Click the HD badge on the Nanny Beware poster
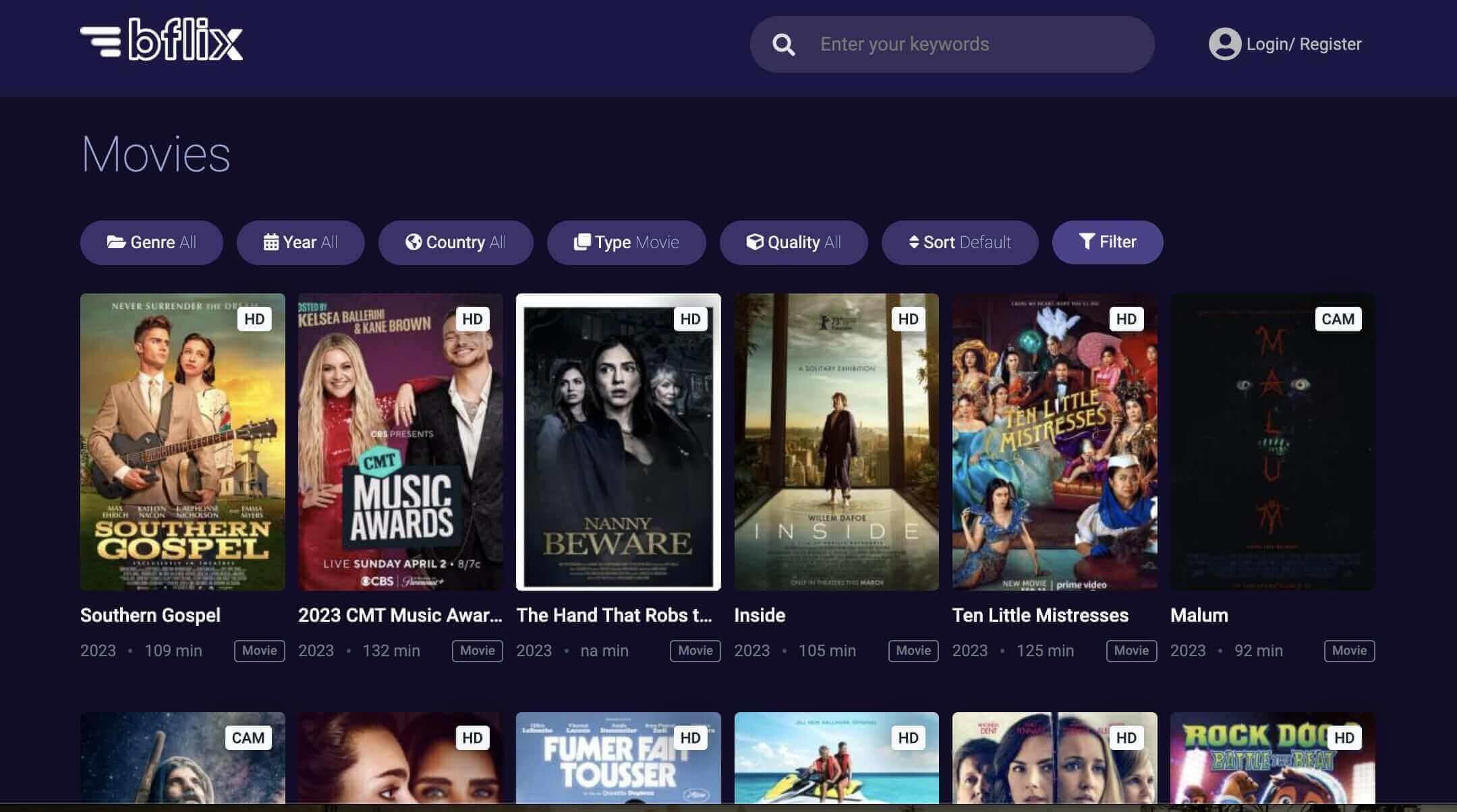This screenshot has height=812, width=1457. (x=690, y=319)
